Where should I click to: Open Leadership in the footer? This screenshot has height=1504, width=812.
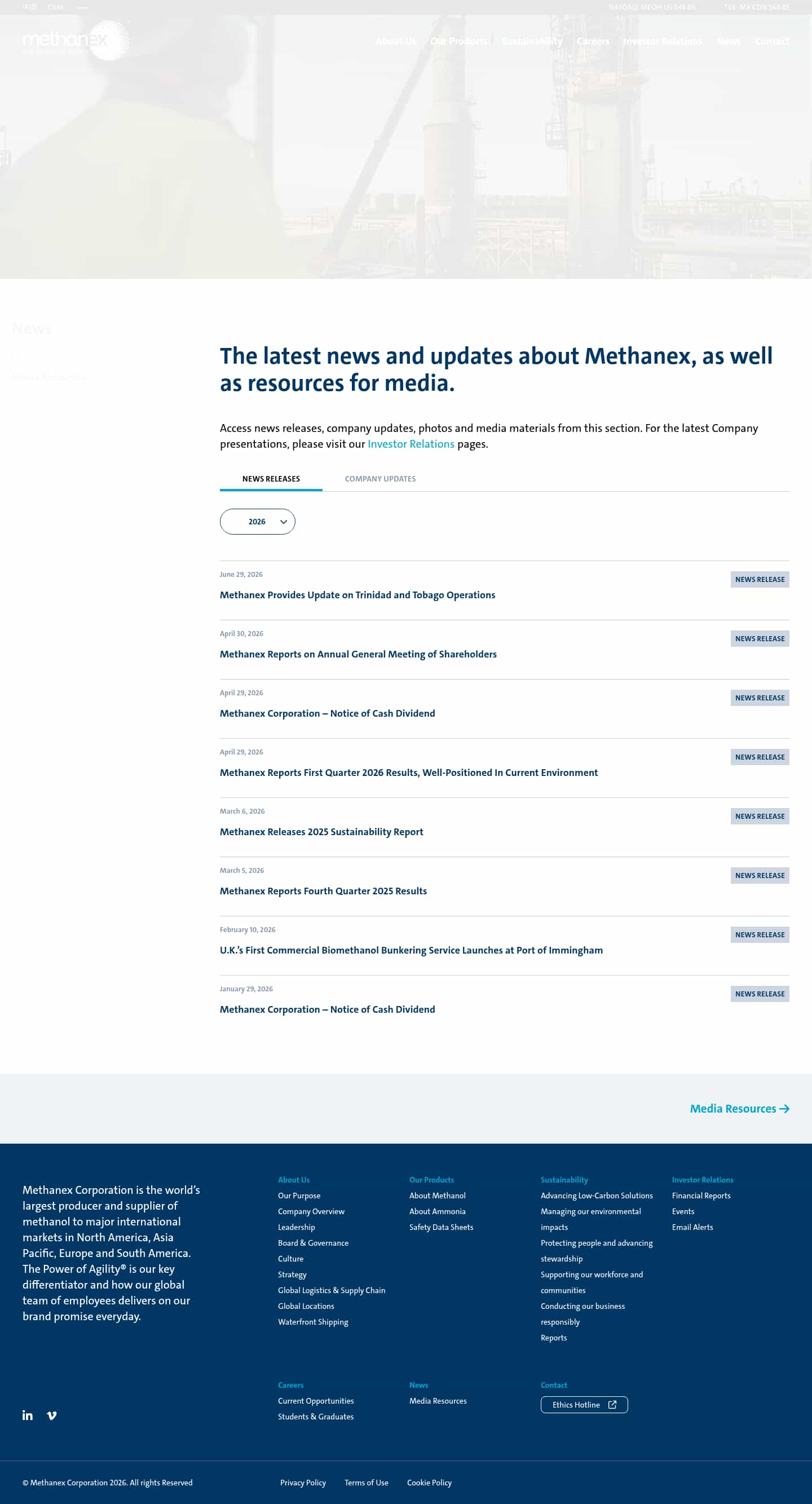[296, 1227]
